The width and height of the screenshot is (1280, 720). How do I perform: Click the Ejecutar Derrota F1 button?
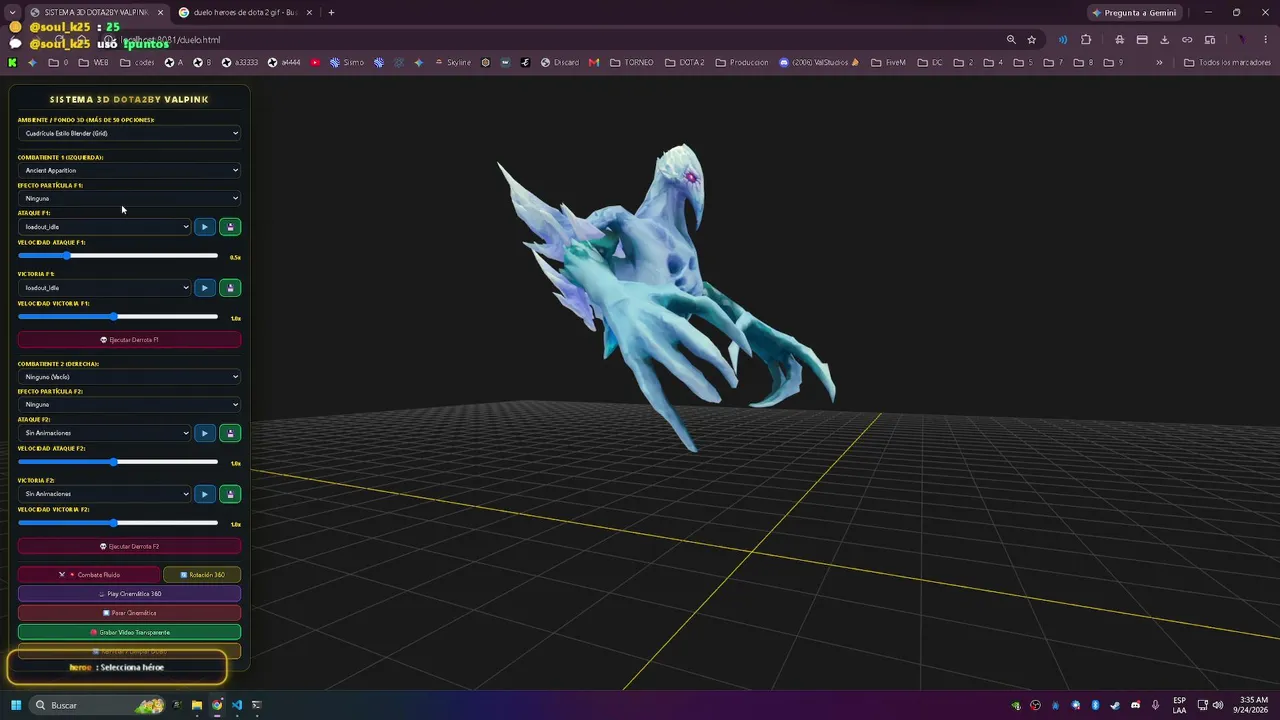[x=129, y=340]
